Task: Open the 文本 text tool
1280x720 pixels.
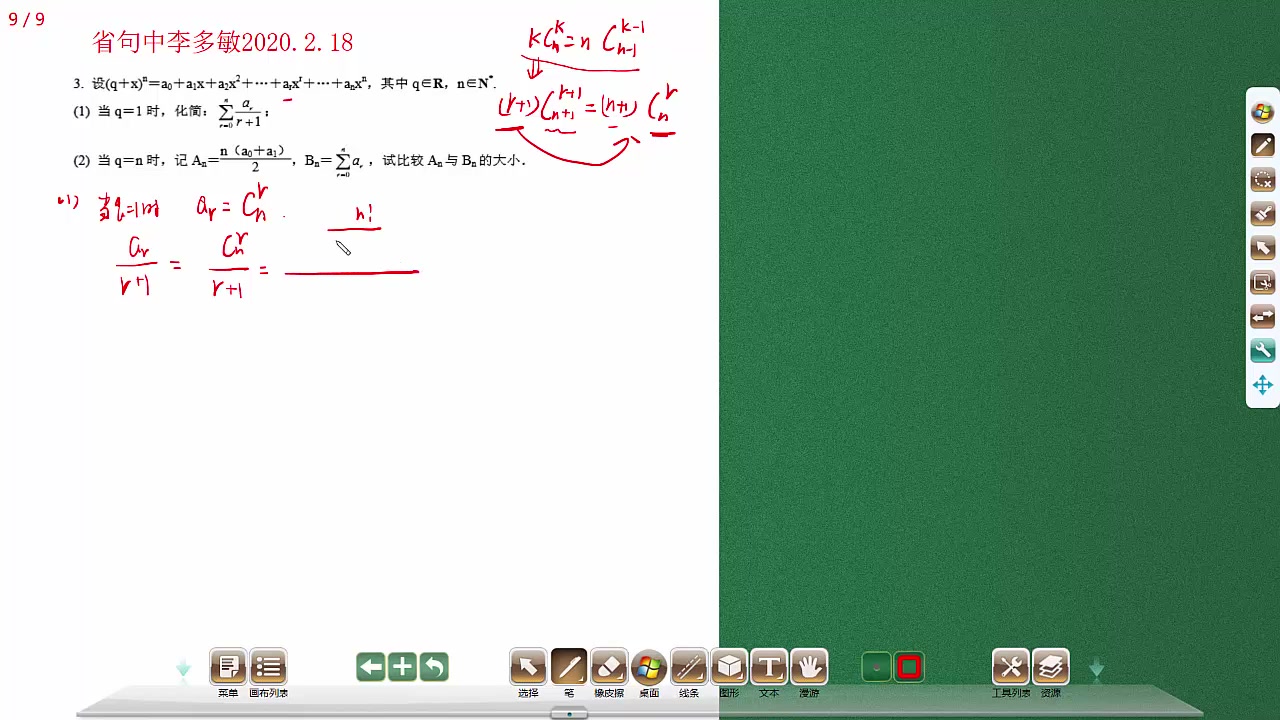Action: [x=768, y=667]
